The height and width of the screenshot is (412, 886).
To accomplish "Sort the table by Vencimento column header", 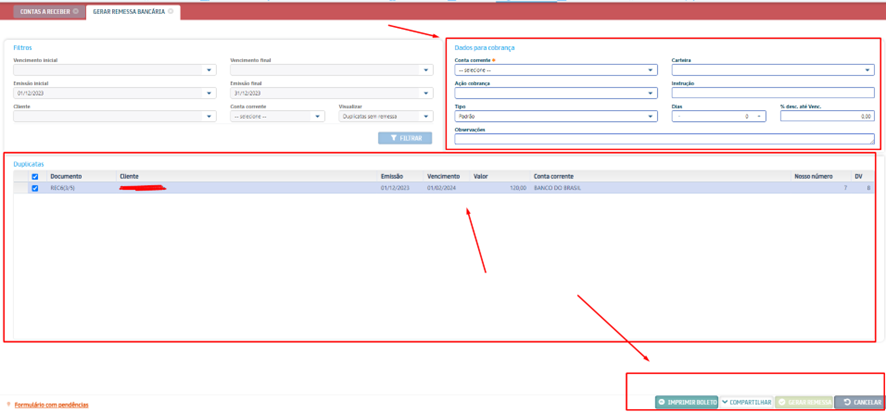I will click(443, 177).
